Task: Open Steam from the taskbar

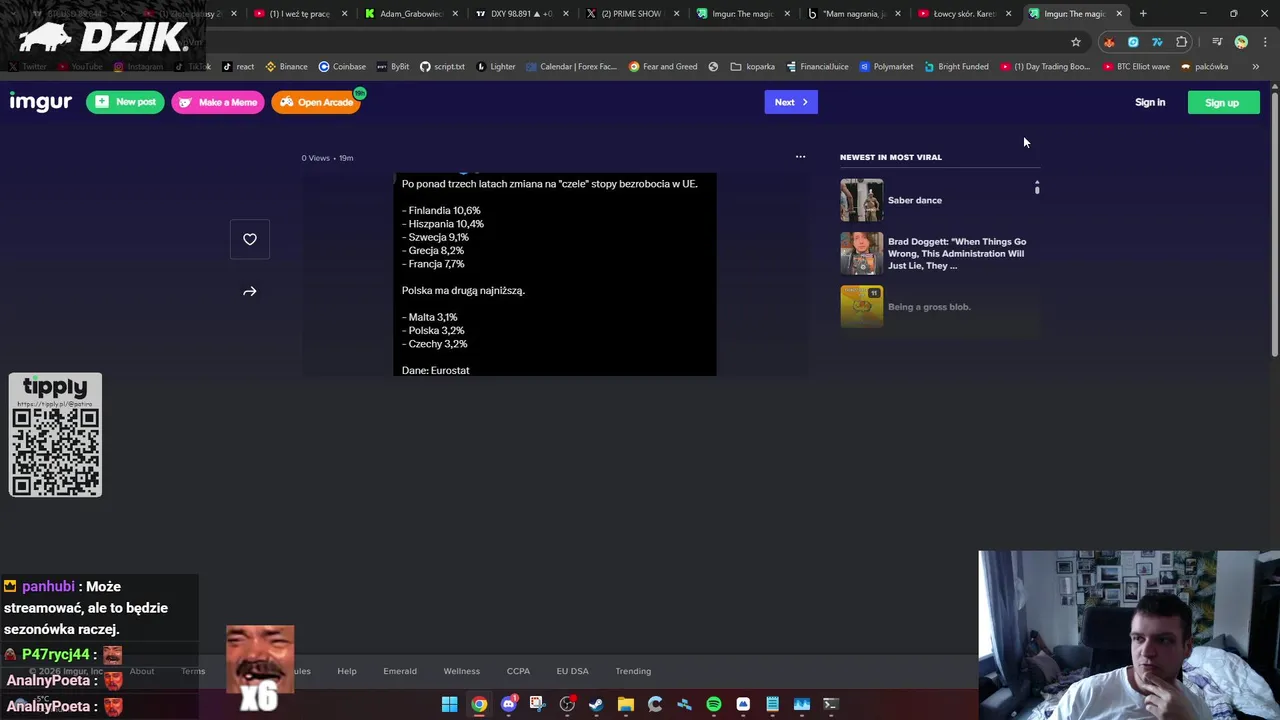Action: click(x=596, y=704)
